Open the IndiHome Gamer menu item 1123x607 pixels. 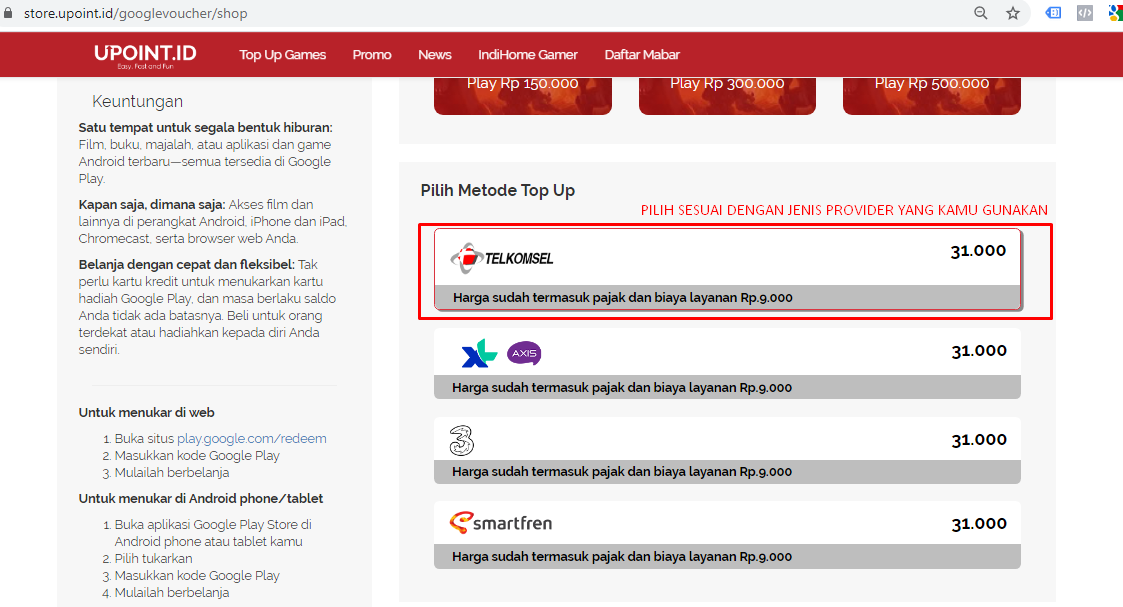tap(528, 54)
